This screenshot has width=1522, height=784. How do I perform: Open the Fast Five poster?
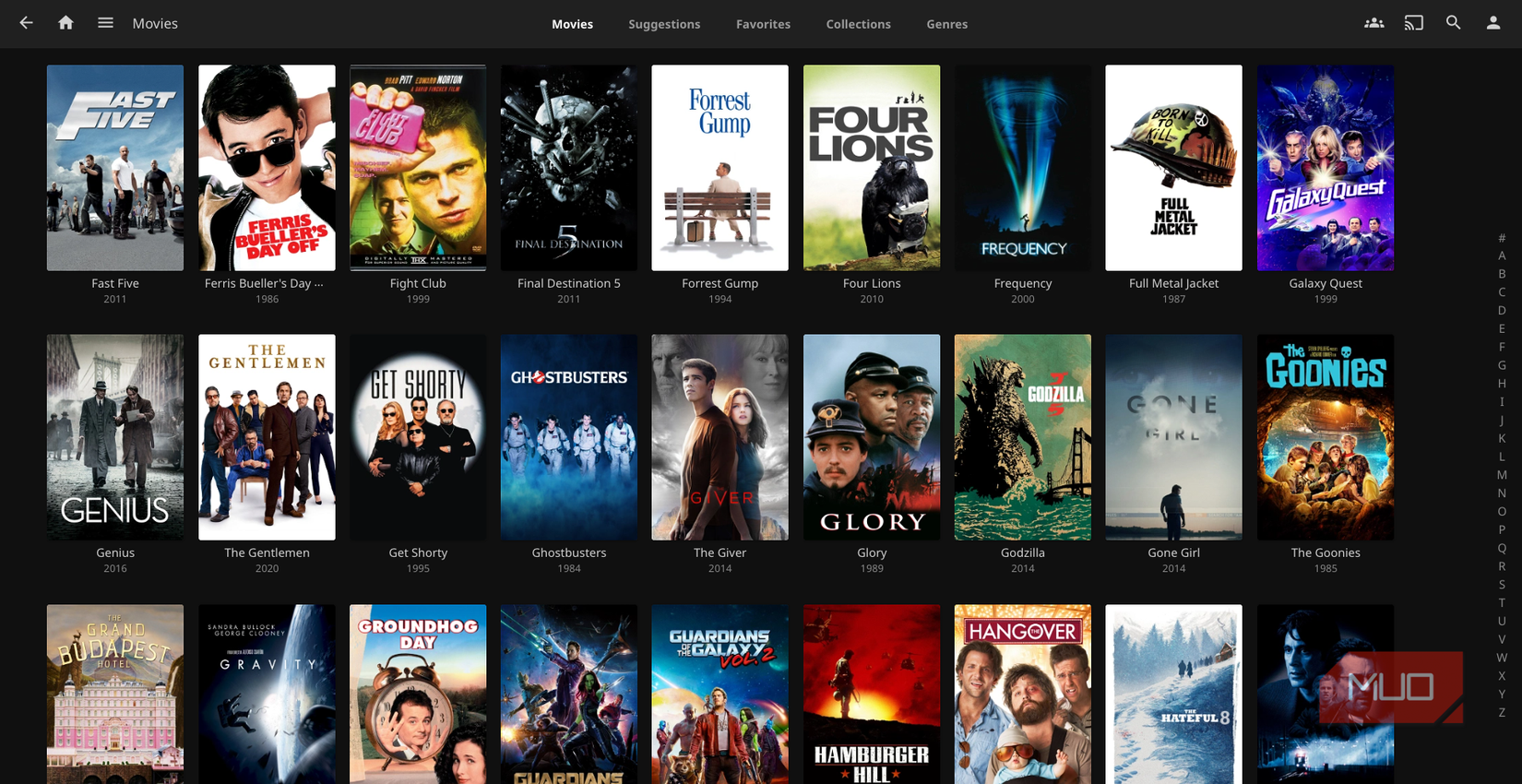(115, 168)
